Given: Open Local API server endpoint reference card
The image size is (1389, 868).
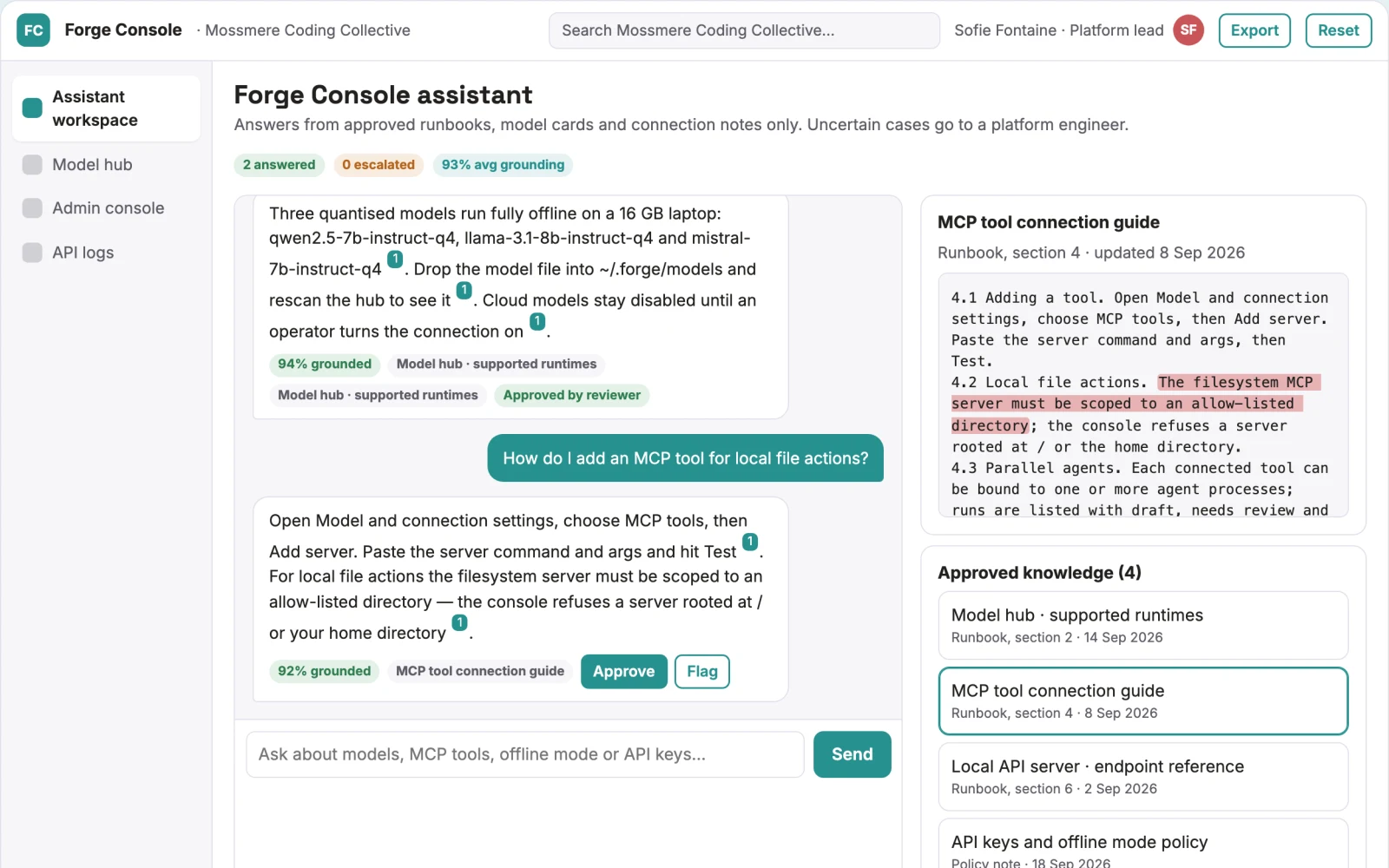Looking at the screenshot, I should [1143, 777].
